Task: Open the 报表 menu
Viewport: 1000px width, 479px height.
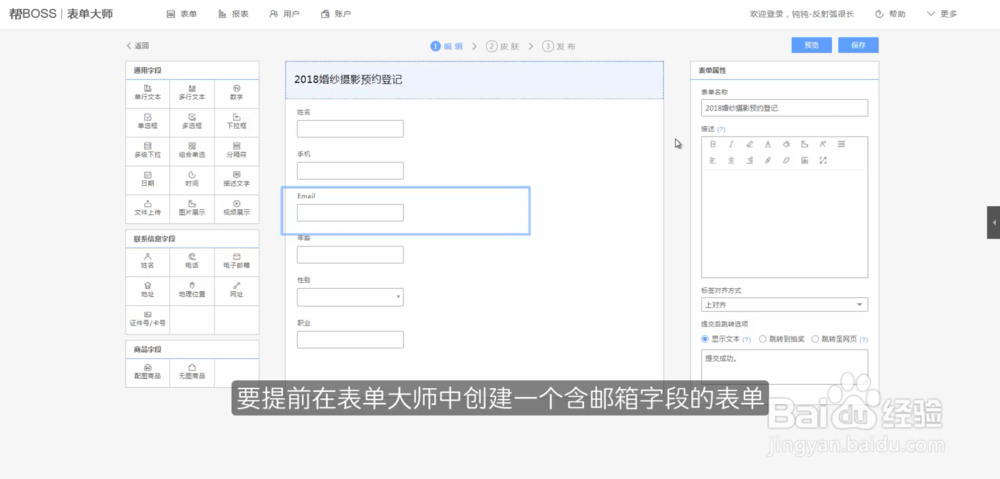Action: (233, 14)
